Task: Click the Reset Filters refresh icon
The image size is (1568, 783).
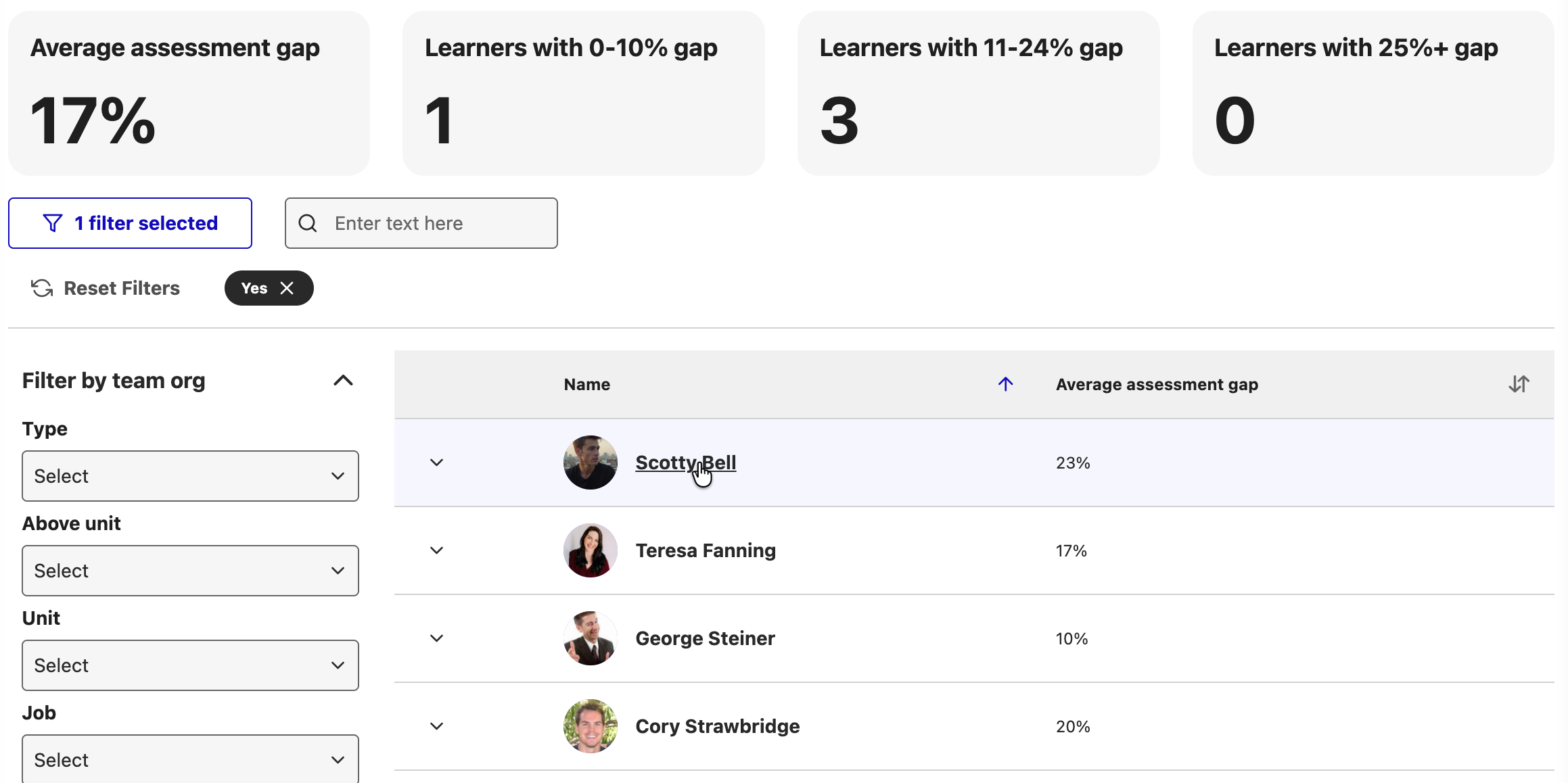Action: (42, 288)
